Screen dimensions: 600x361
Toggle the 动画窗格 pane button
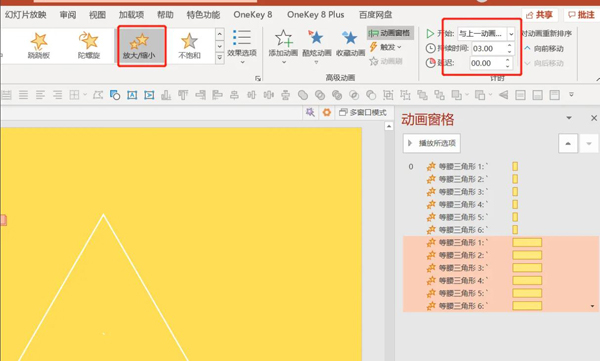[x=390, y=33]
